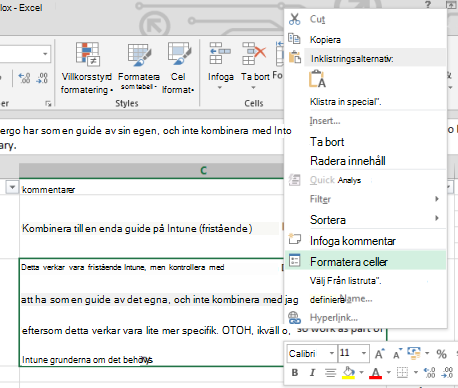Viewport: 458px width, 388px height.
Task: Click the ribbon collapse button top right
Action: 452,5
